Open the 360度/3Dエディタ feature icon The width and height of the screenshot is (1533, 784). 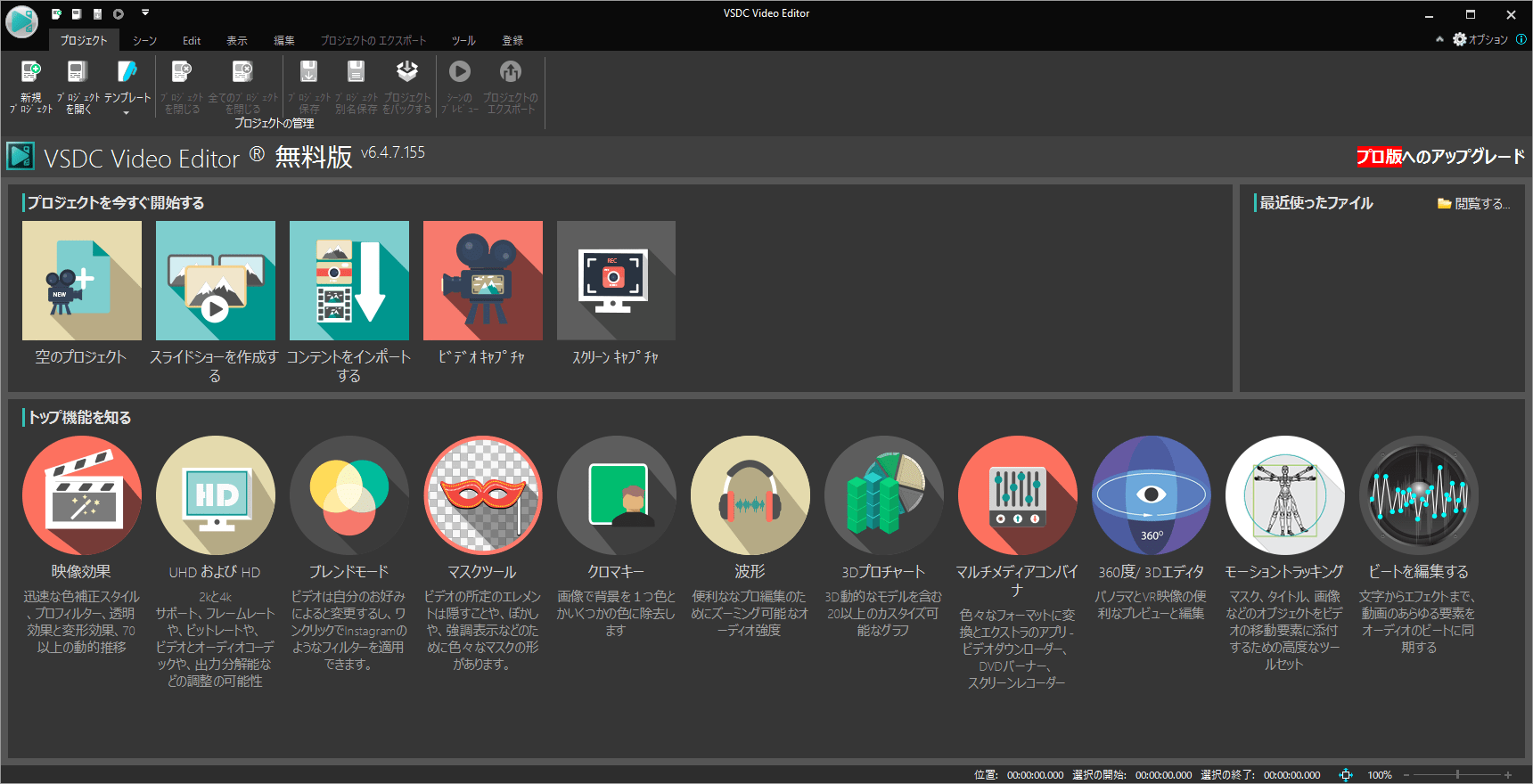[x=1152, y=495]
